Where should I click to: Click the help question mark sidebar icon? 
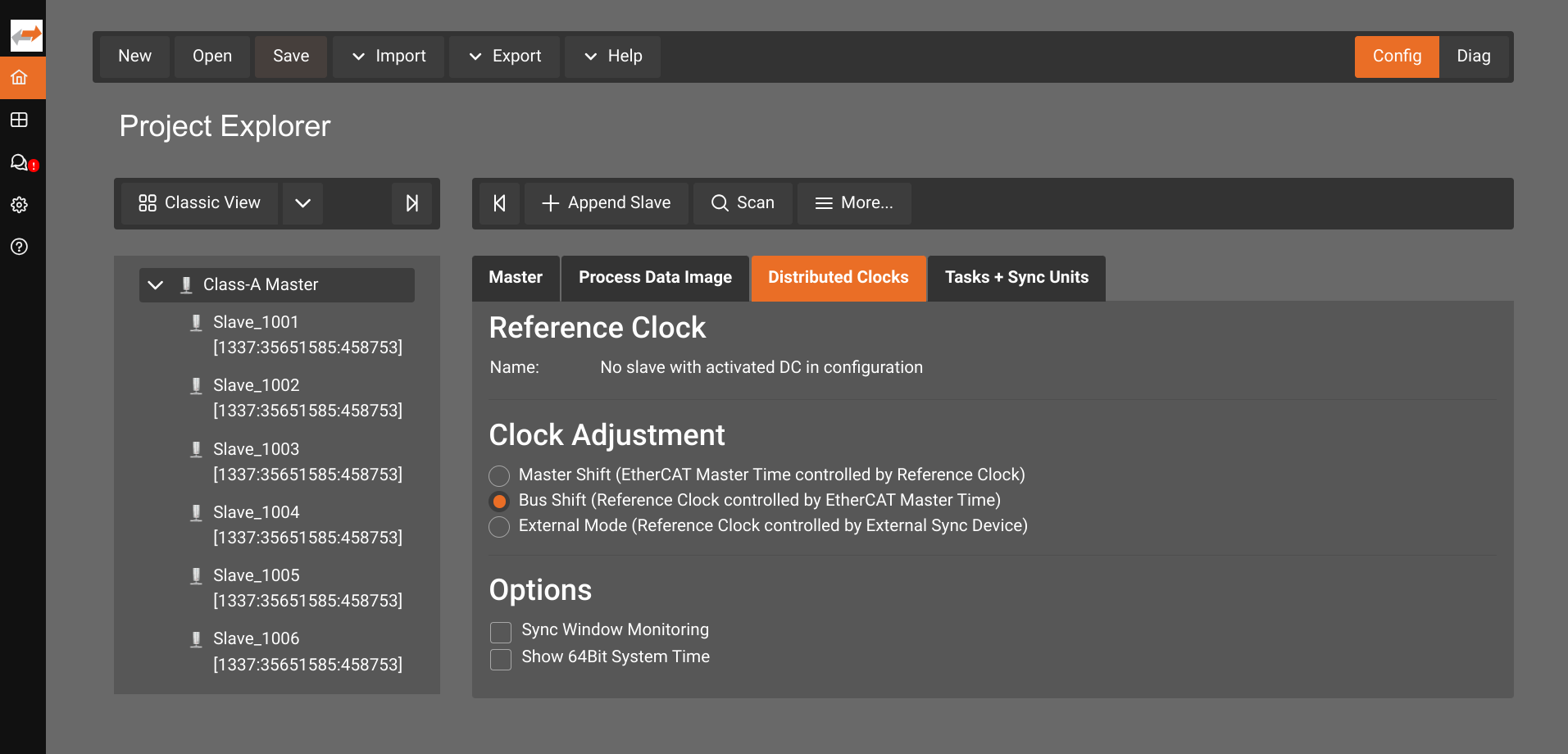[x=20, y=247]
